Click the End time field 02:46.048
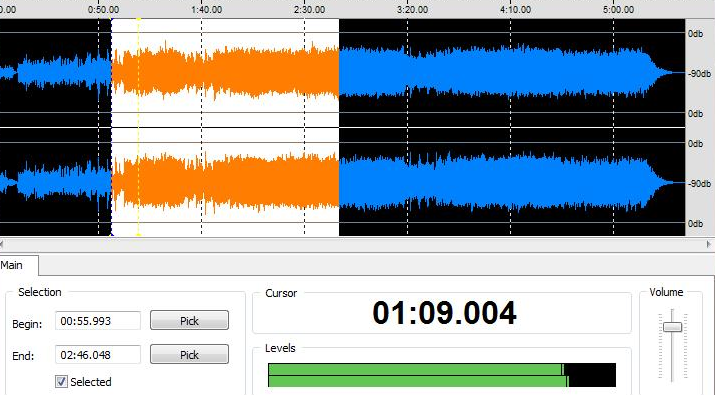The image size is (715, 395). point(98,354)
